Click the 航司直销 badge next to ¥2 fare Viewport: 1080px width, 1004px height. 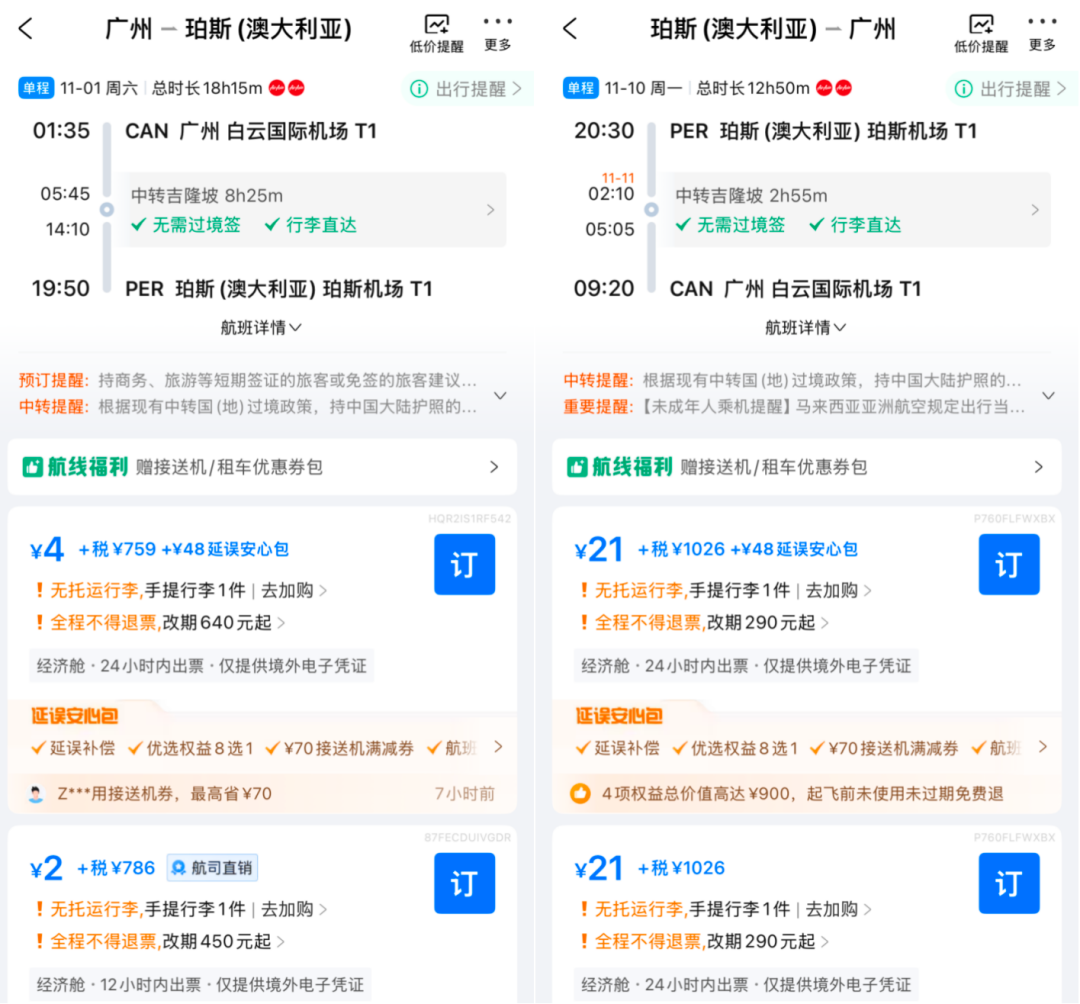point(211,868)
